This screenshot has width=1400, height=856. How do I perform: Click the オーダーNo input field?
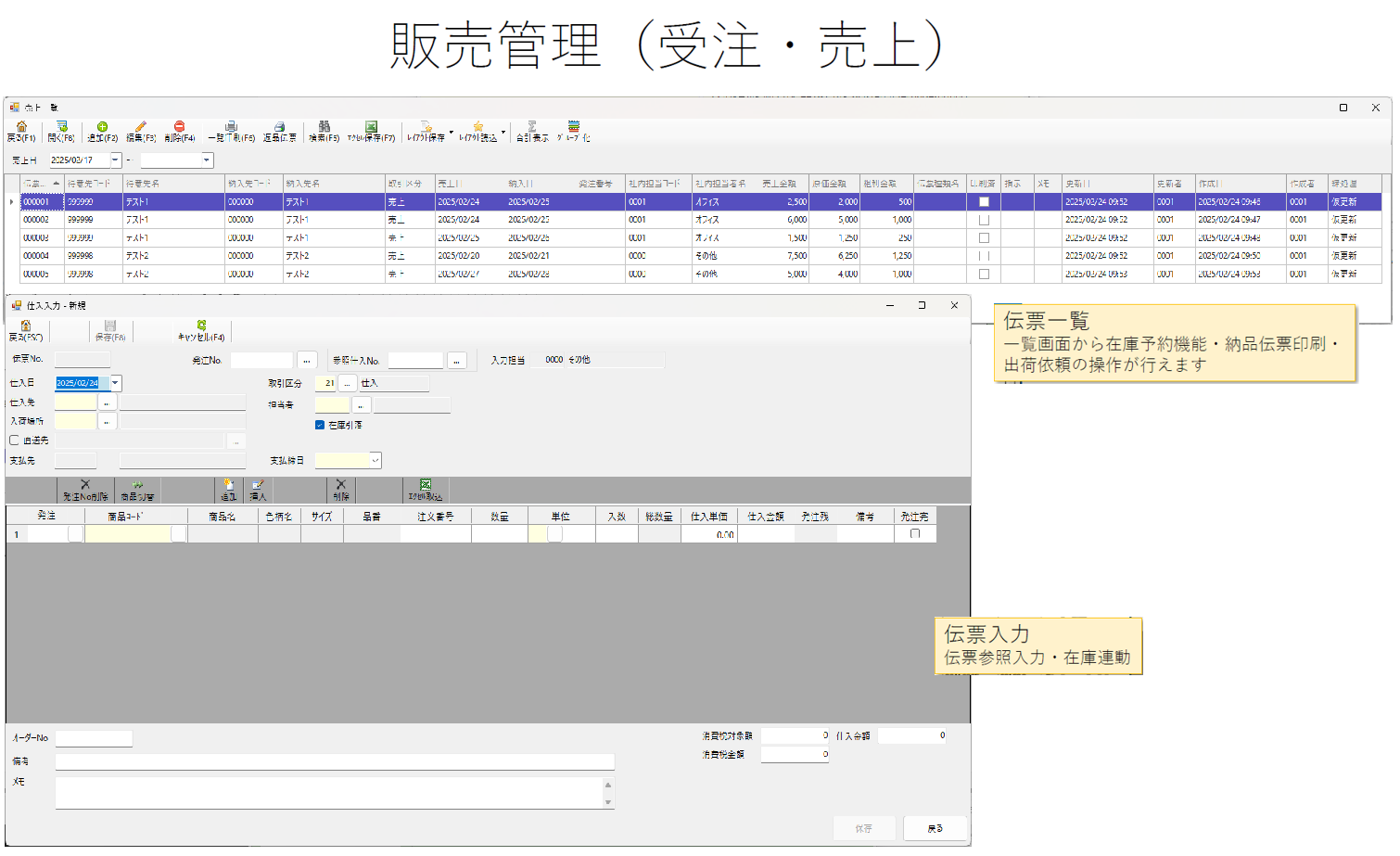tap(94, 738)
